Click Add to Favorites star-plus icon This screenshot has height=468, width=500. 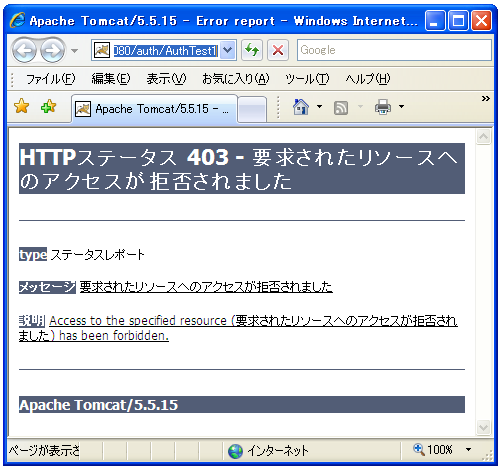(49, 106)
